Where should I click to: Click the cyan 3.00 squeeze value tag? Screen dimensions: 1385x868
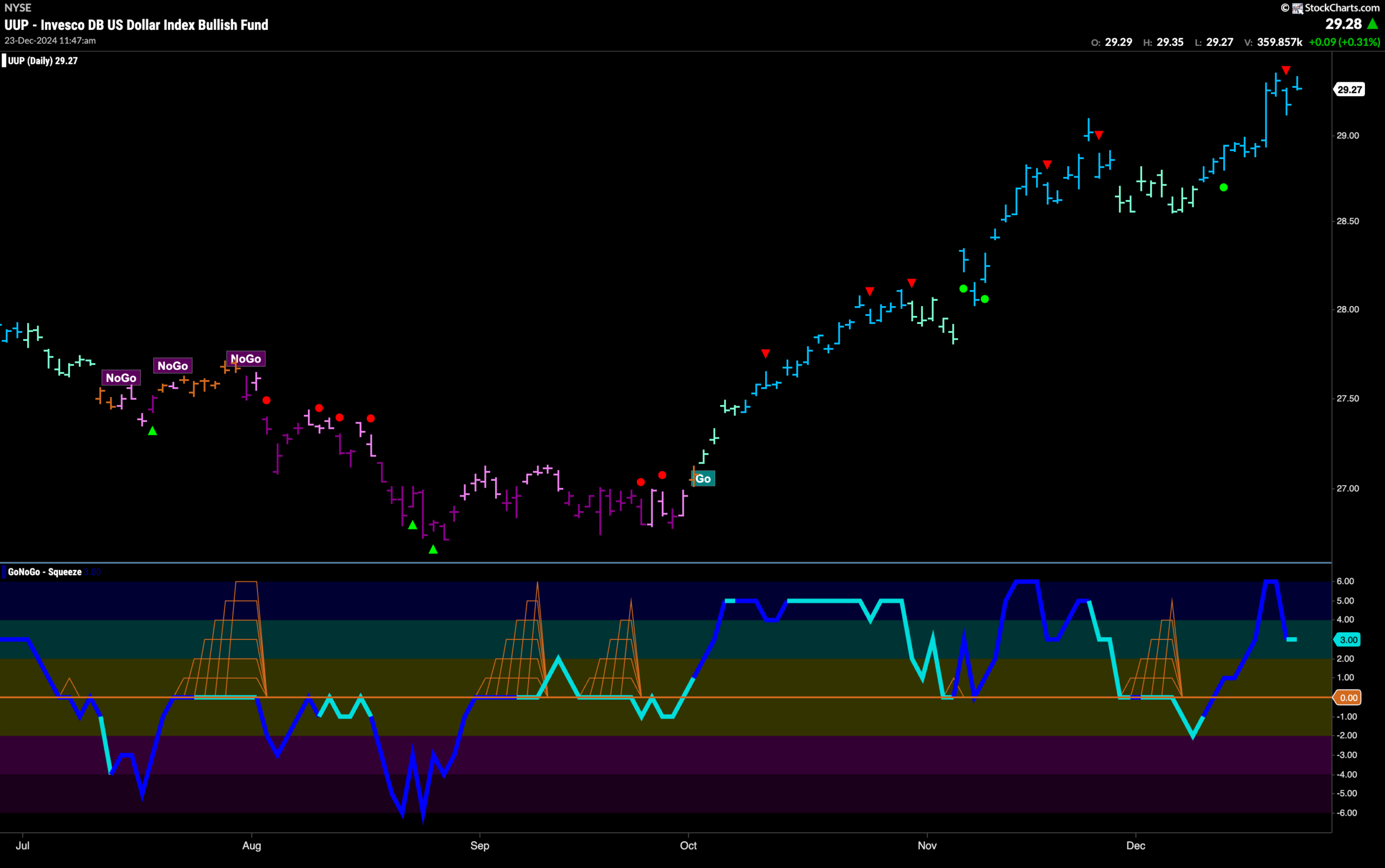point(1348,640)
